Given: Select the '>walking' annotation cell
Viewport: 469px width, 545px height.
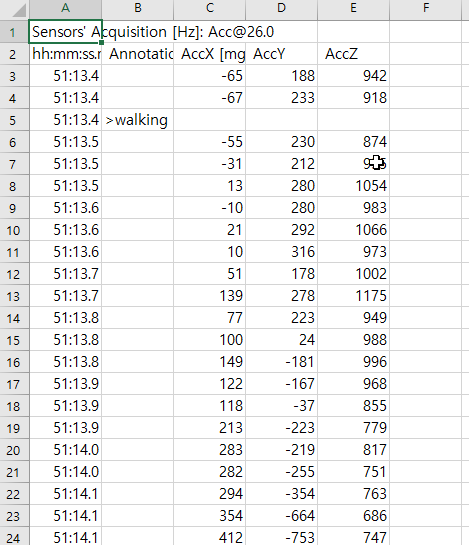Looking at the screenshot, I should 137,120.
